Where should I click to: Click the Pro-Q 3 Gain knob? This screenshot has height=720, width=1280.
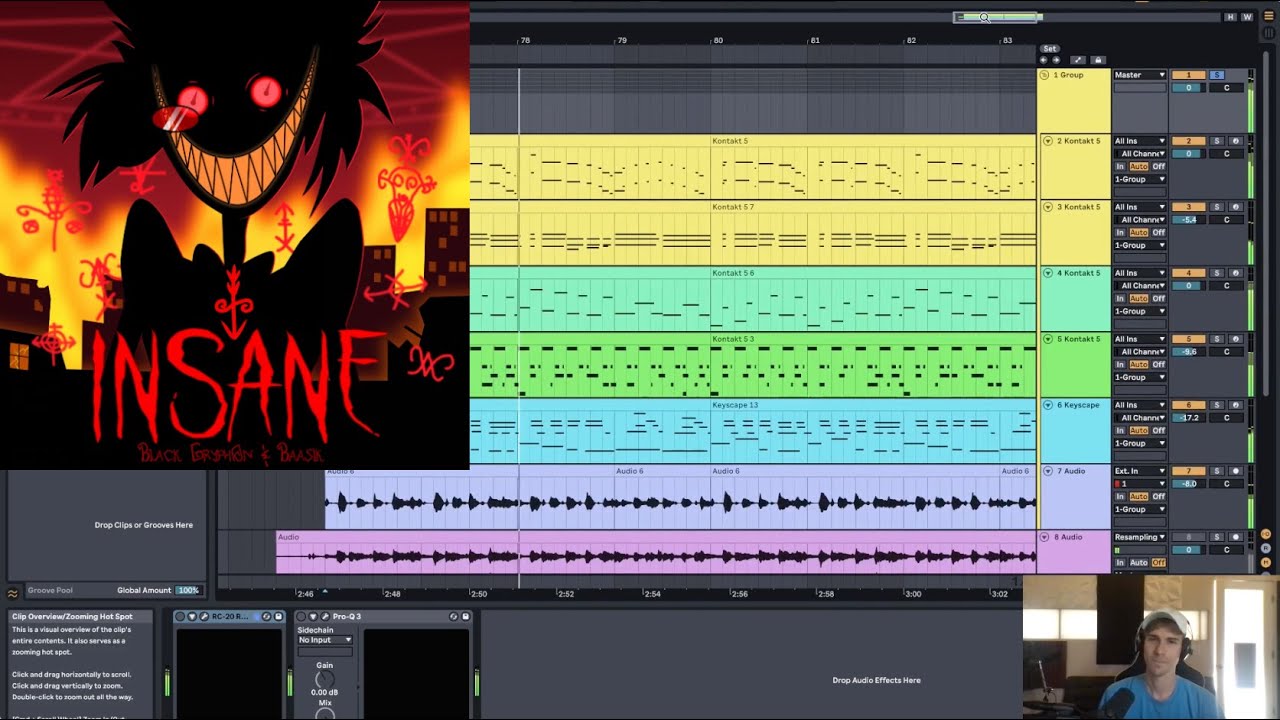[325, 680]
